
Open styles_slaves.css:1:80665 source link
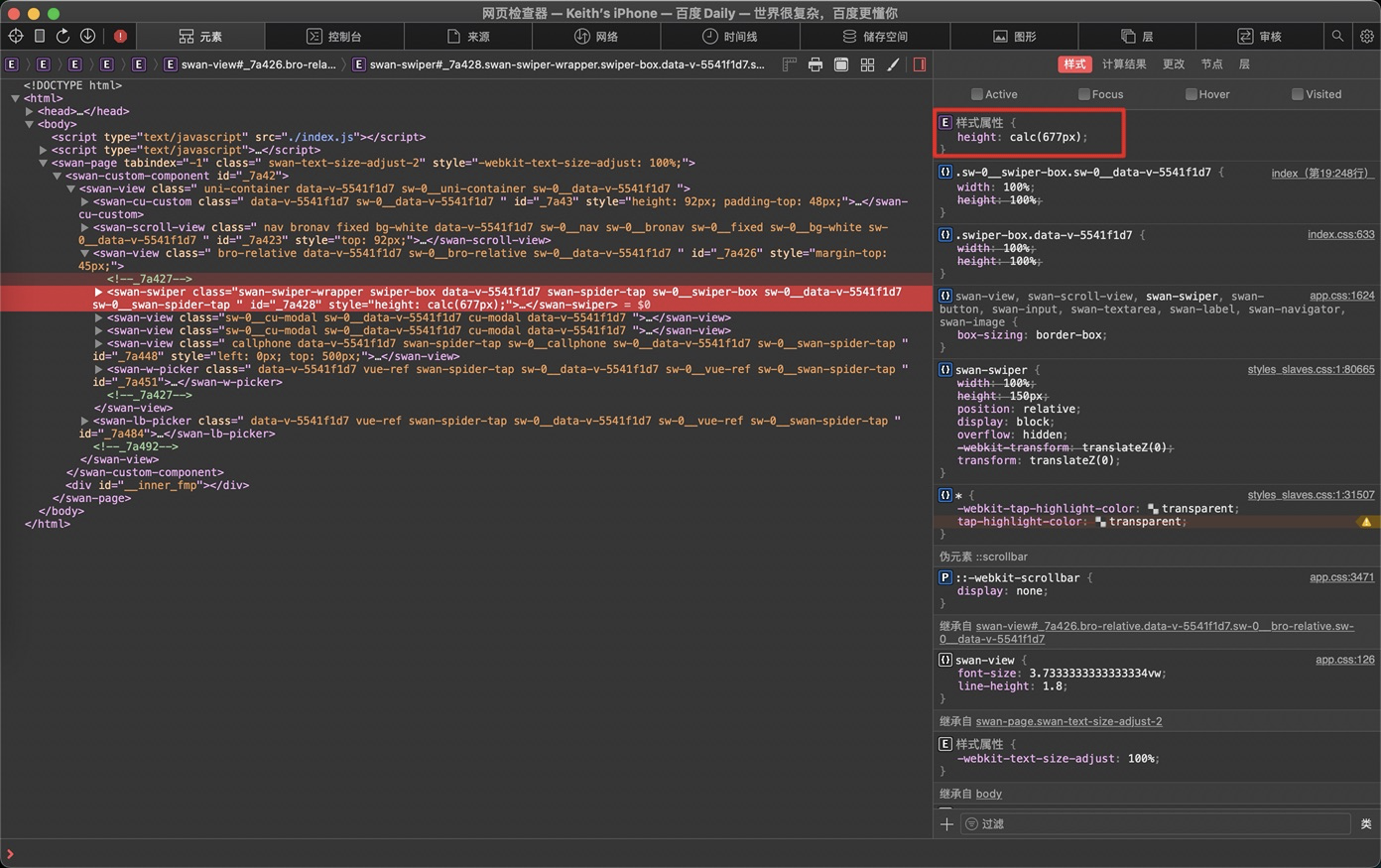pyautogui.click(x=1312, y=370)
